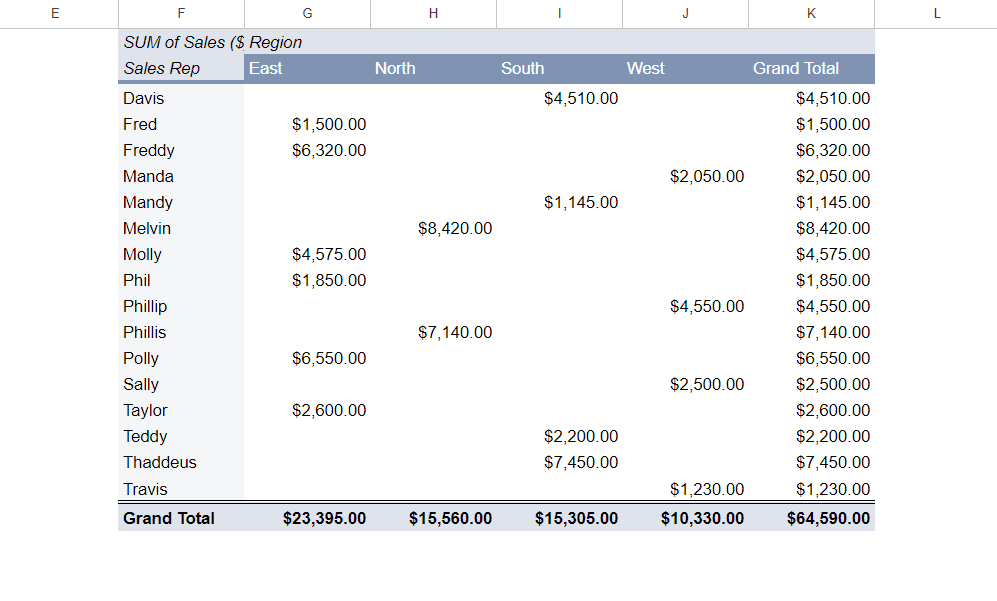Select Phillip's West value $4,550.00

tap(685, 307)
